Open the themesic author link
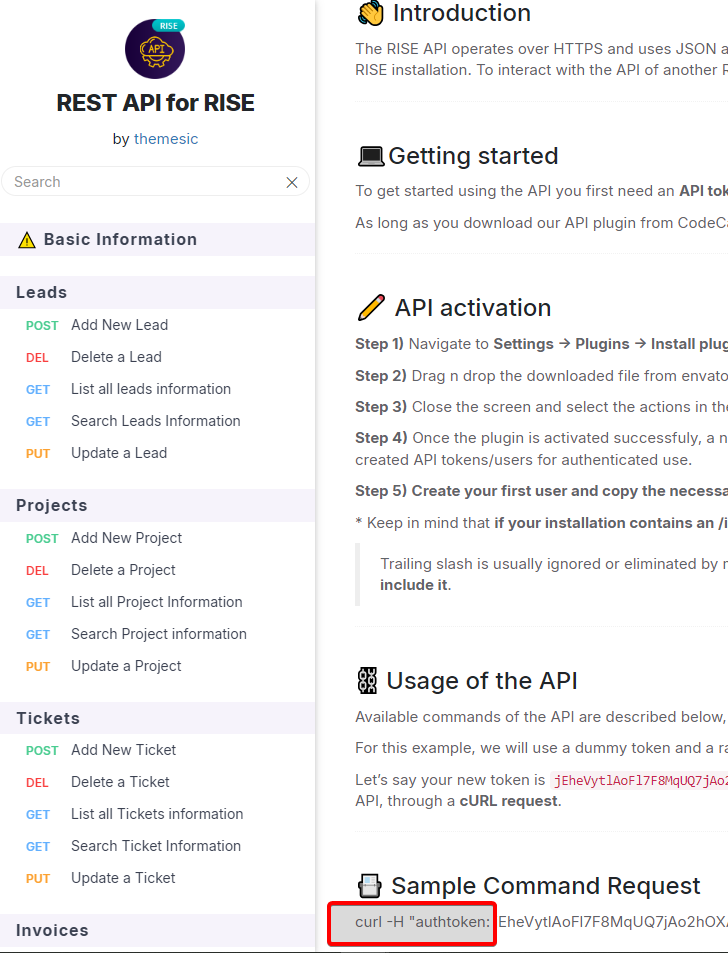This screenshot has height=953, width=728. [166, 139]
